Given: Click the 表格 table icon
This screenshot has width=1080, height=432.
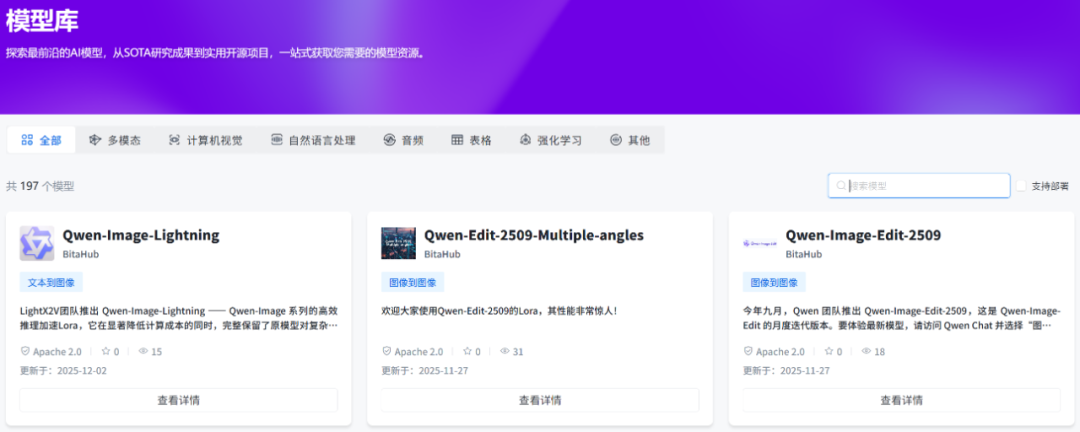Looking at the screenshot, I should (457, 141).
